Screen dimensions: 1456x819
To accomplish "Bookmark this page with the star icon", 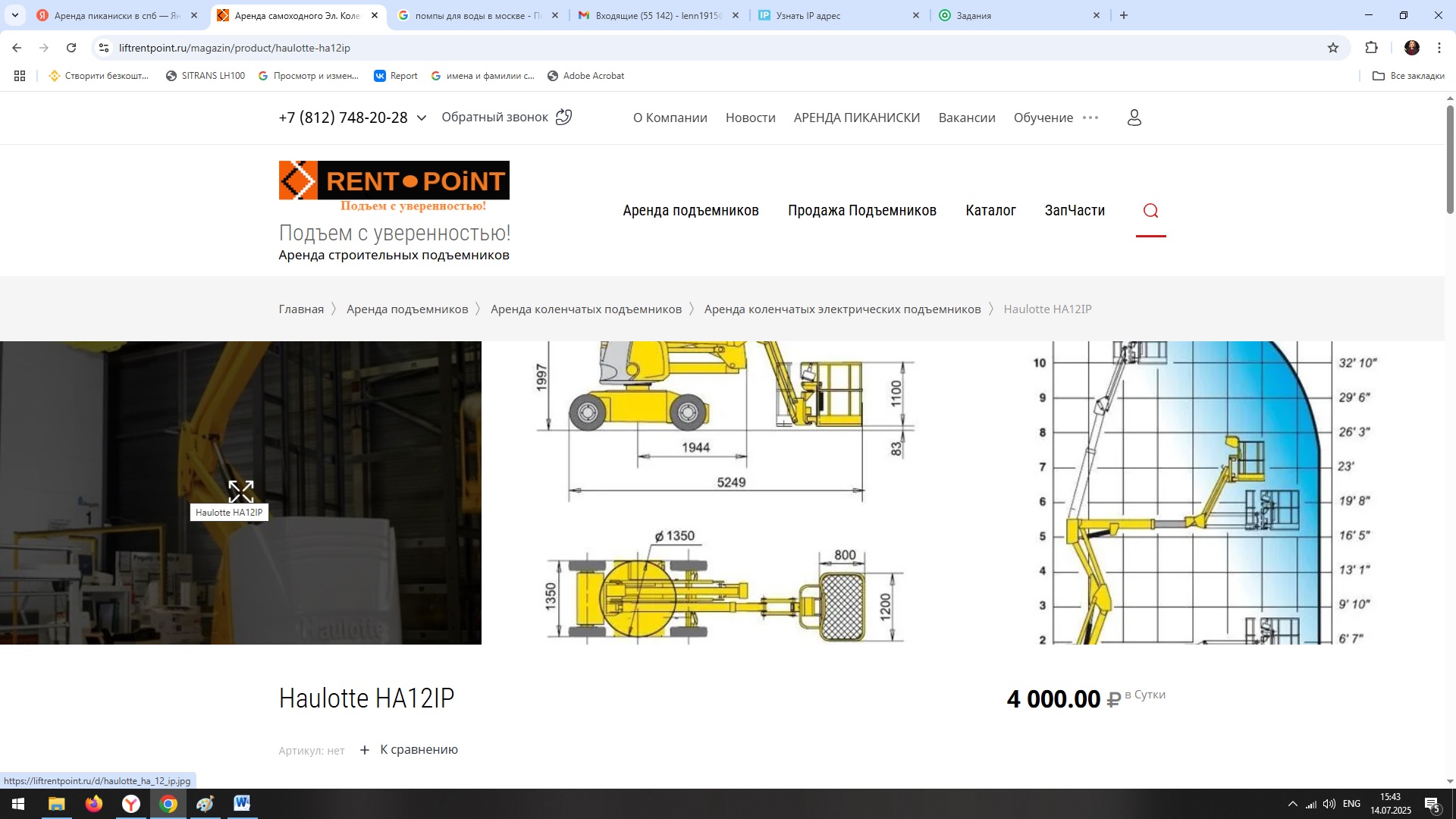I will (x=1333, y=48).
